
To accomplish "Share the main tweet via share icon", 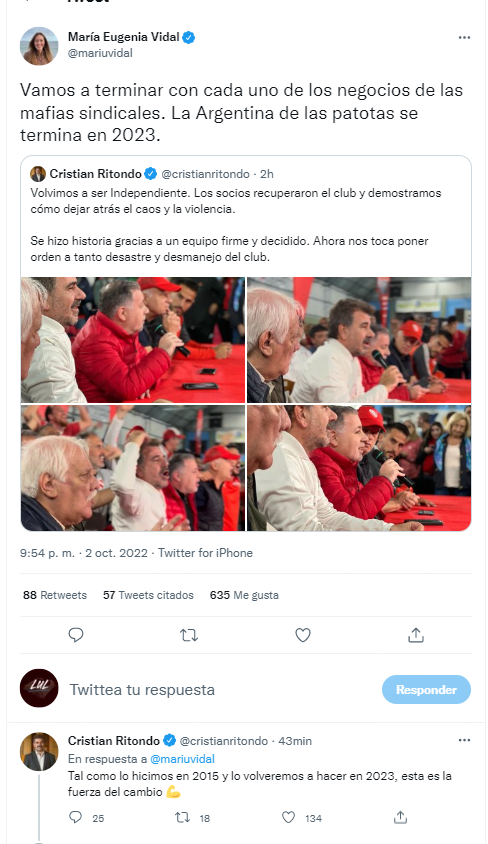I will tap(416, 635).
